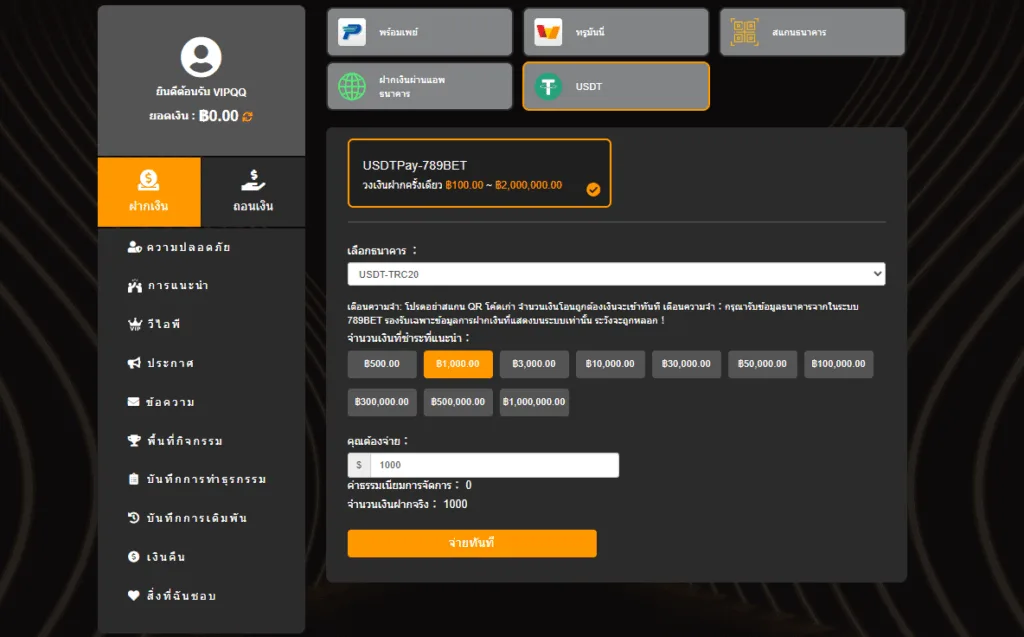Click the deposit coin icon
Screen dimensions: 1024x637
(x=149, y=180)
